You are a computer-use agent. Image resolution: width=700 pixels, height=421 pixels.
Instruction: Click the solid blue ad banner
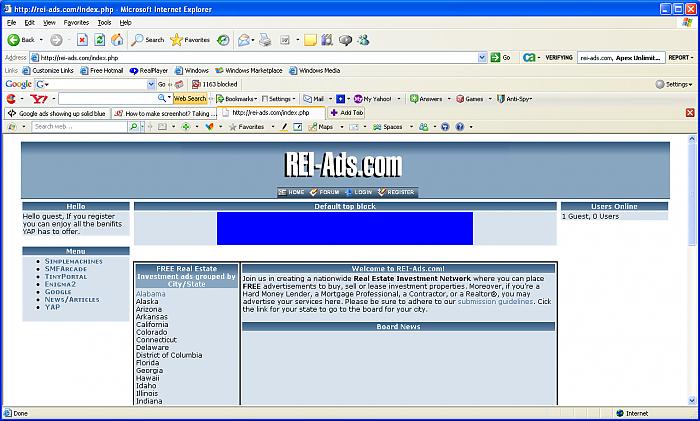point(345,228)
